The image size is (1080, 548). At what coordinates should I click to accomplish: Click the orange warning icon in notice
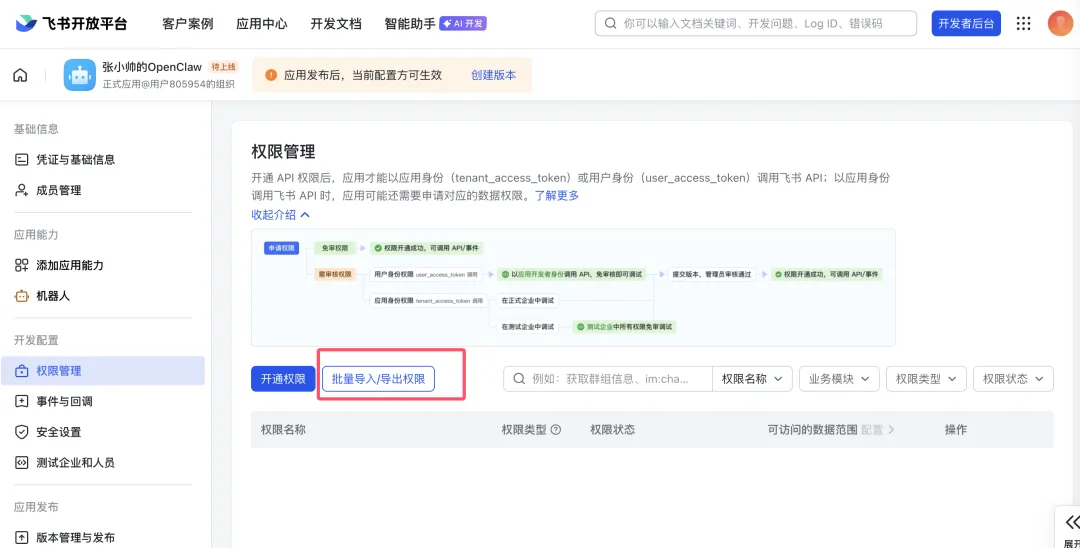click(271, 75)
